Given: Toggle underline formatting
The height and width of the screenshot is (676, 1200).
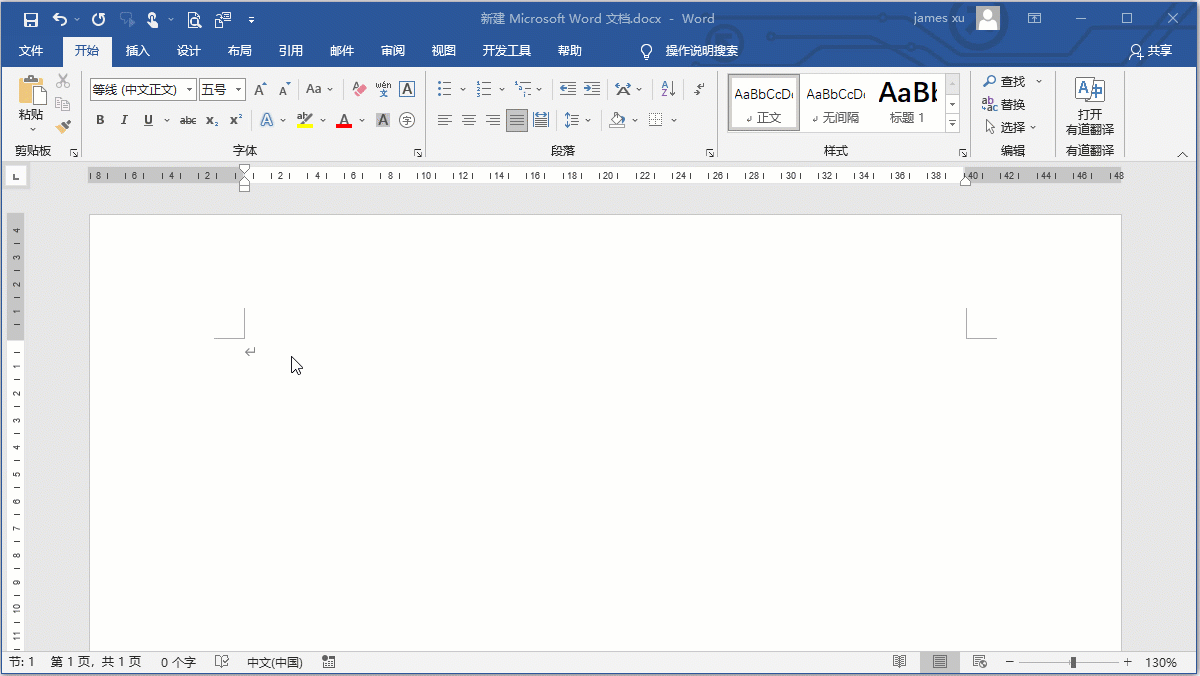Looking at the screenshot, I should [x=149, y=120].
